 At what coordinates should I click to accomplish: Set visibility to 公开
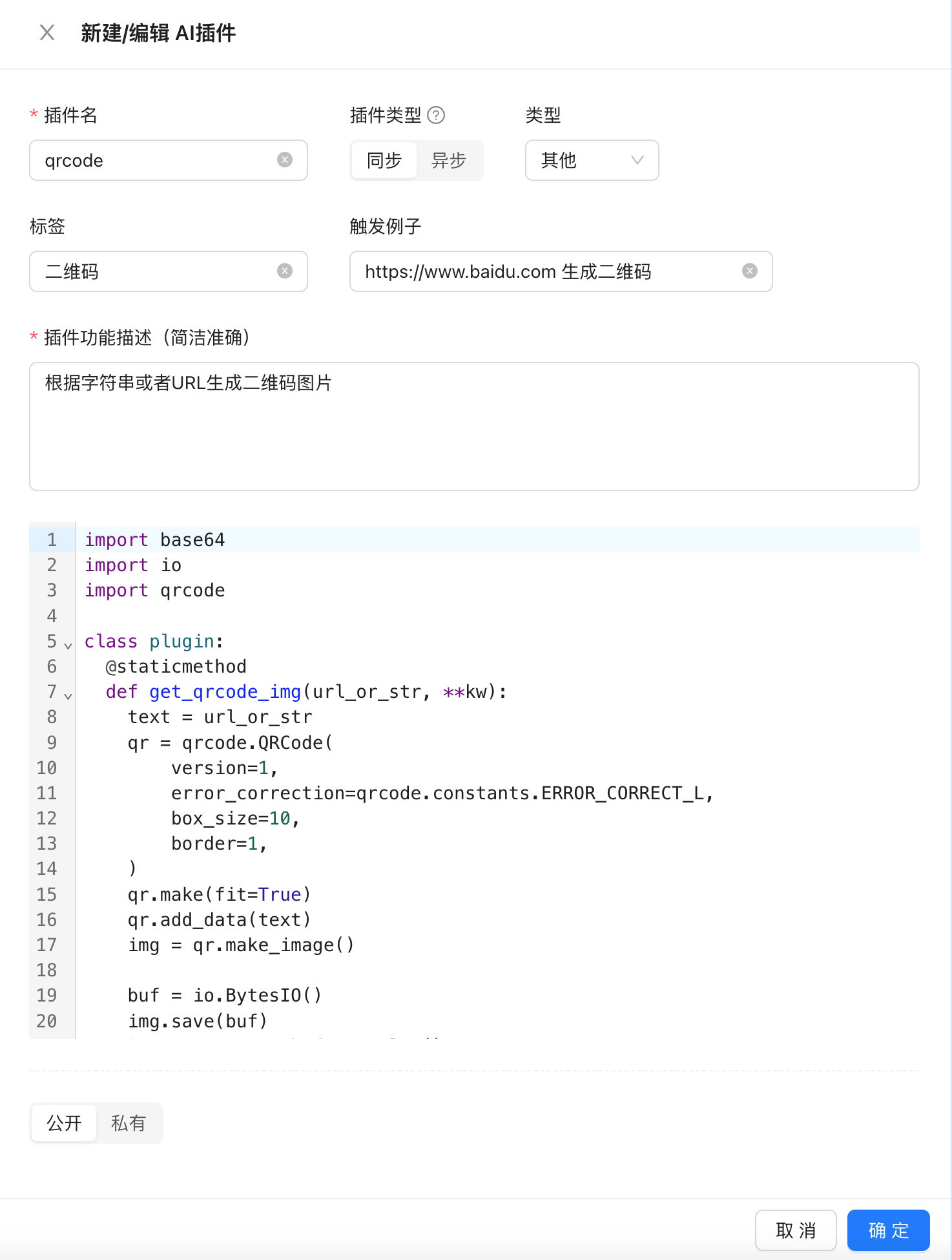pos(64,1123)
